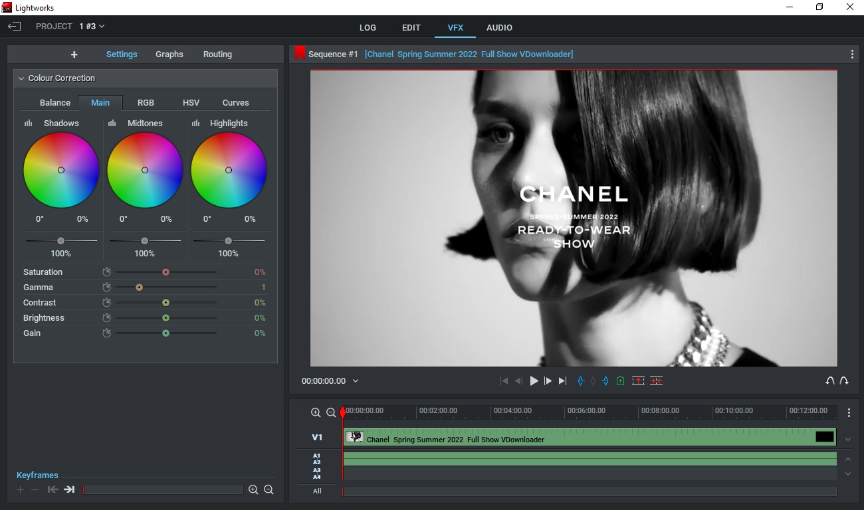Clear marks using the middle diamond icon
Viewport: 864px width, 510px height.
point(593,381)
